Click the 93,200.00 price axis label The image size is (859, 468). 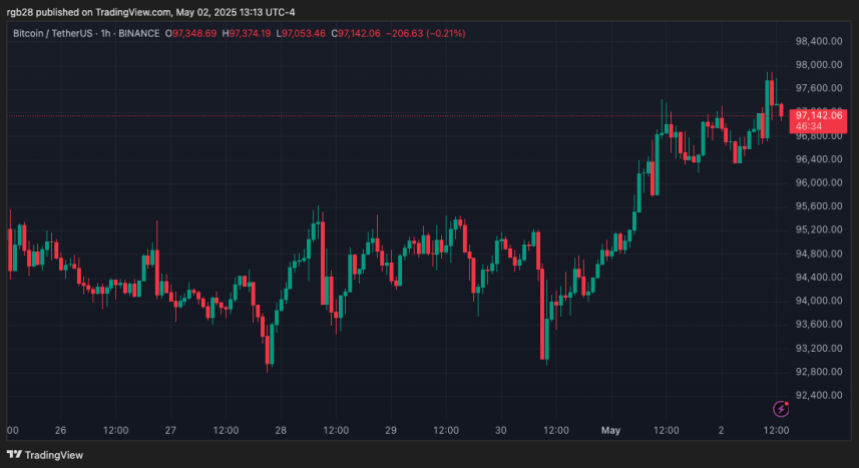(818, 348)
